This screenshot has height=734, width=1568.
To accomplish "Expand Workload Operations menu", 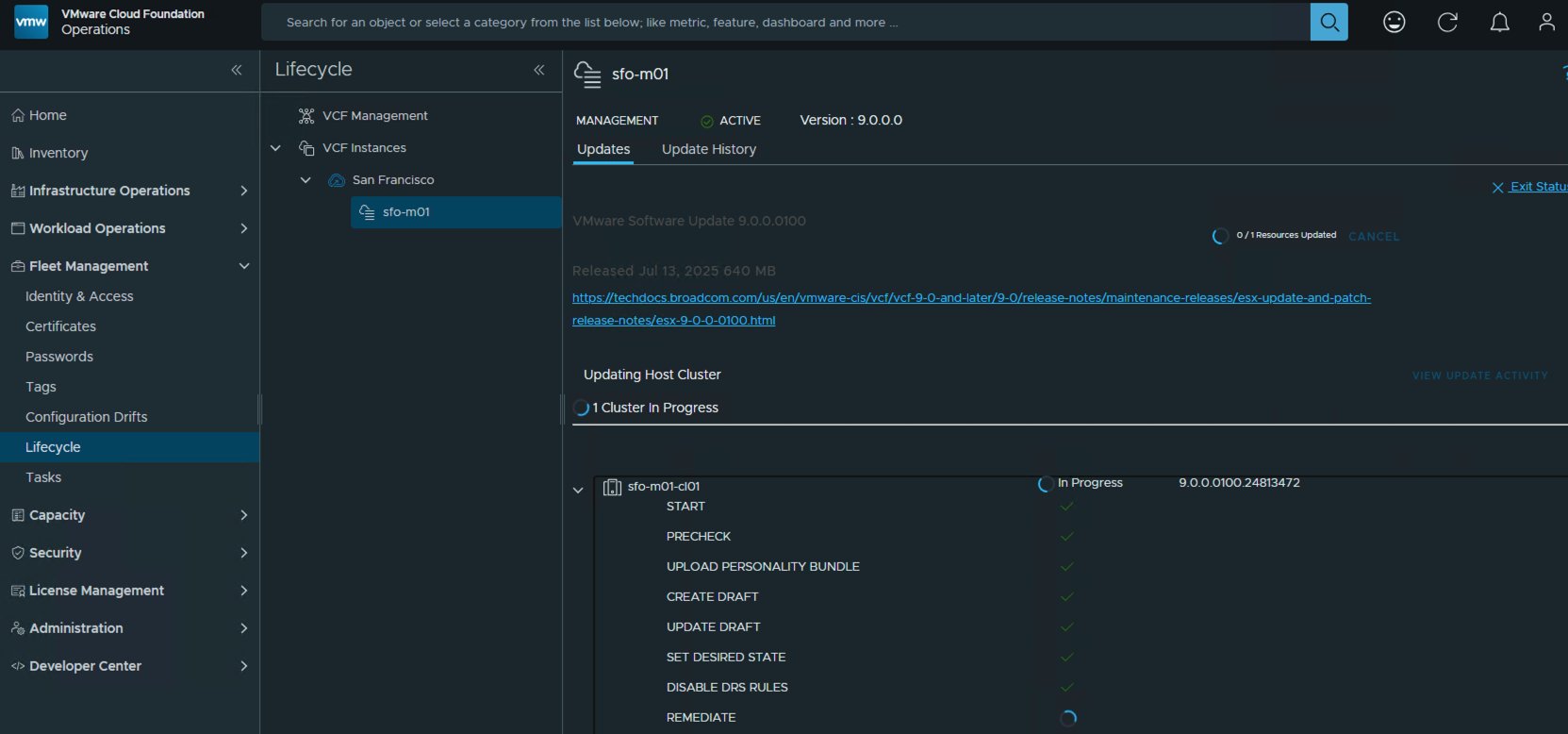I will [x=244, y=228].
